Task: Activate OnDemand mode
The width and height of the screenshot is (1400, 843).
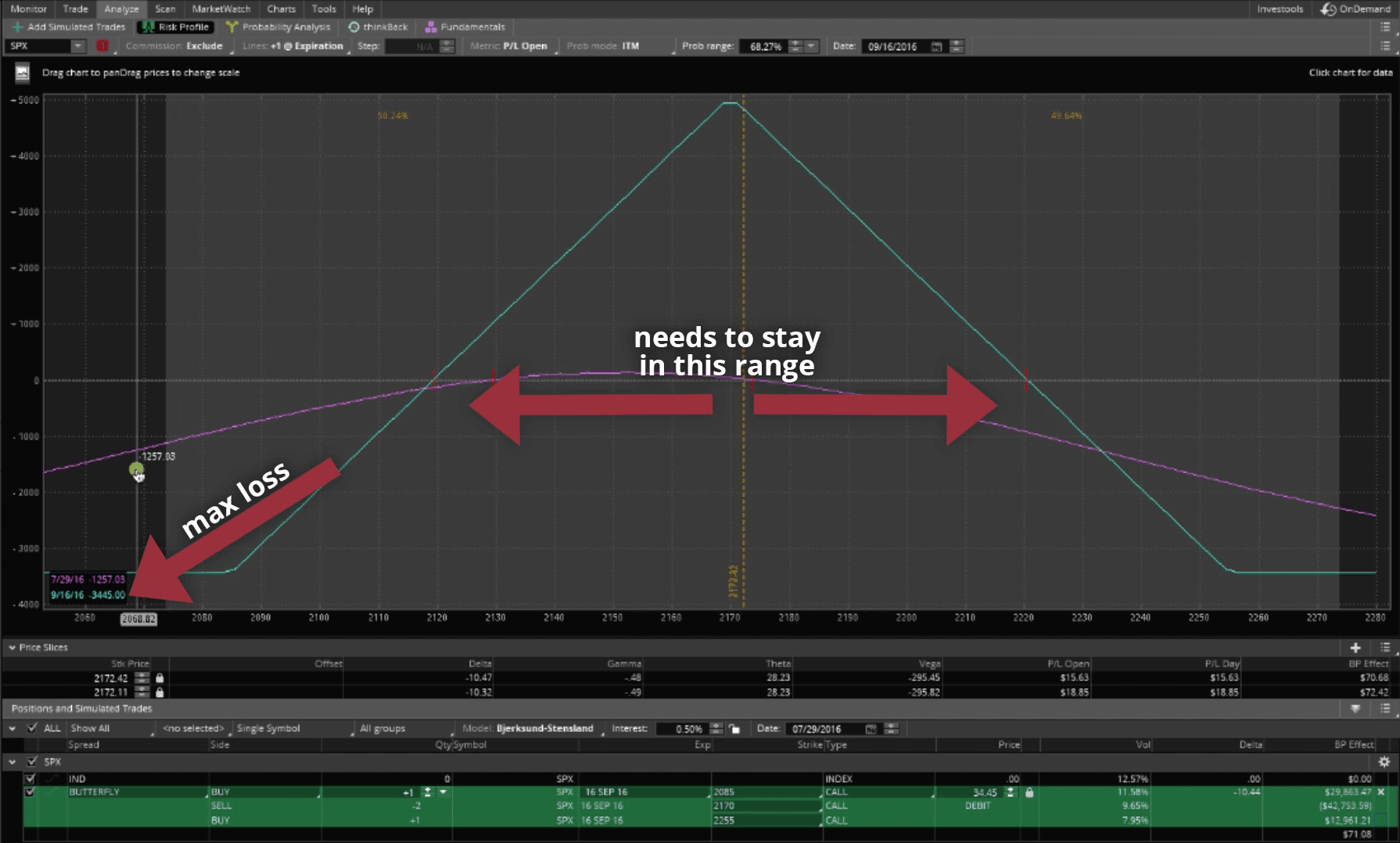Action: point(1355,9)
